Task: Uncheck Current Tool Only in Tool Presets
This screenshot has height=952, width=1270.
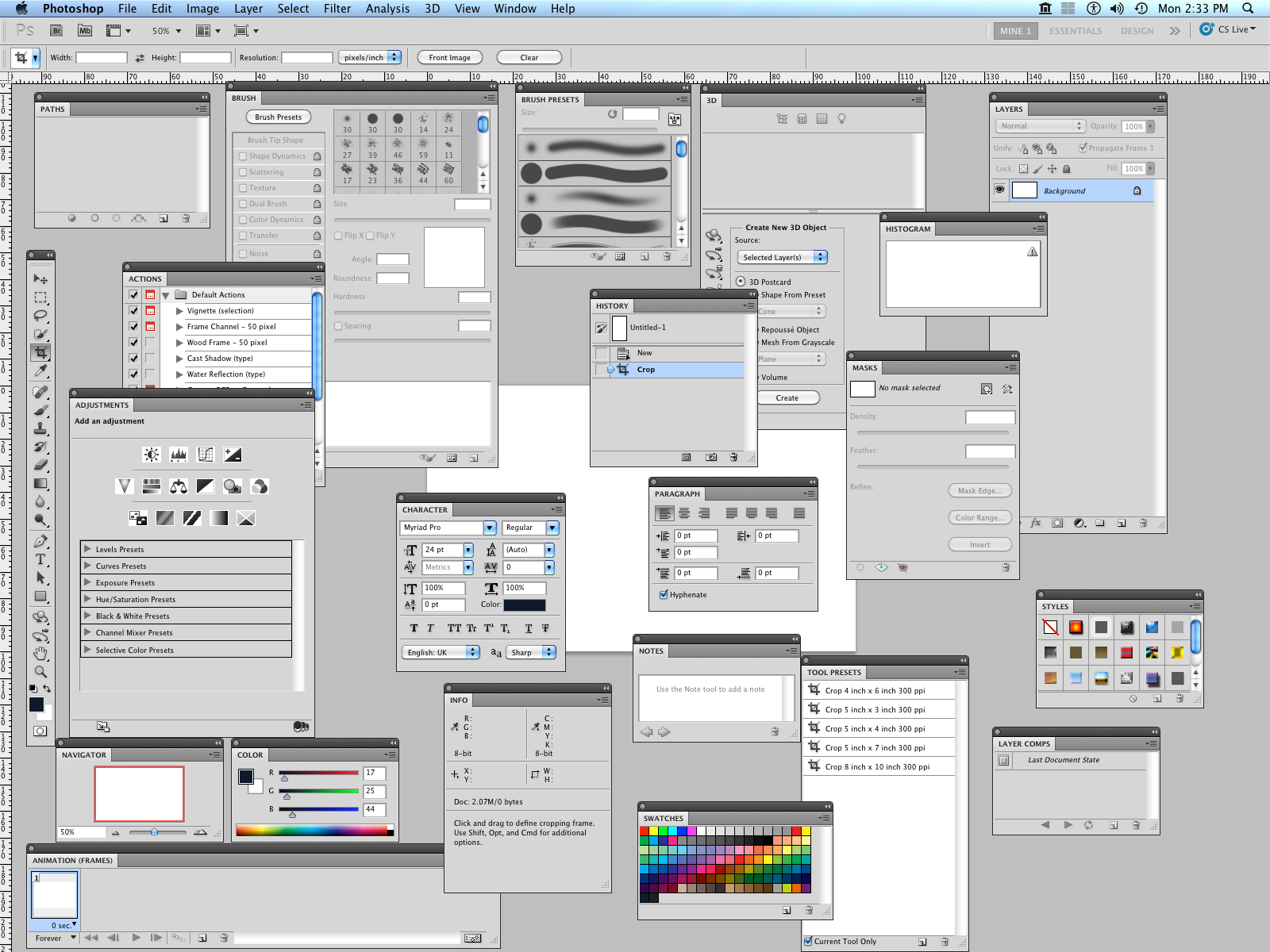Action: pos(808,941)
